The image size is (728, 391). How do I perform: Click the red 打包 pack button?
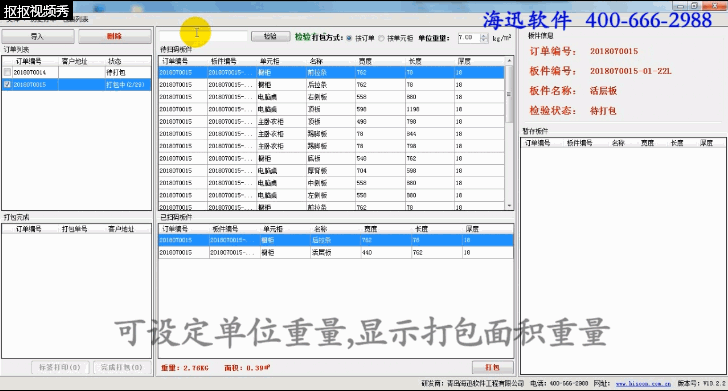click(x=493, y=367)
